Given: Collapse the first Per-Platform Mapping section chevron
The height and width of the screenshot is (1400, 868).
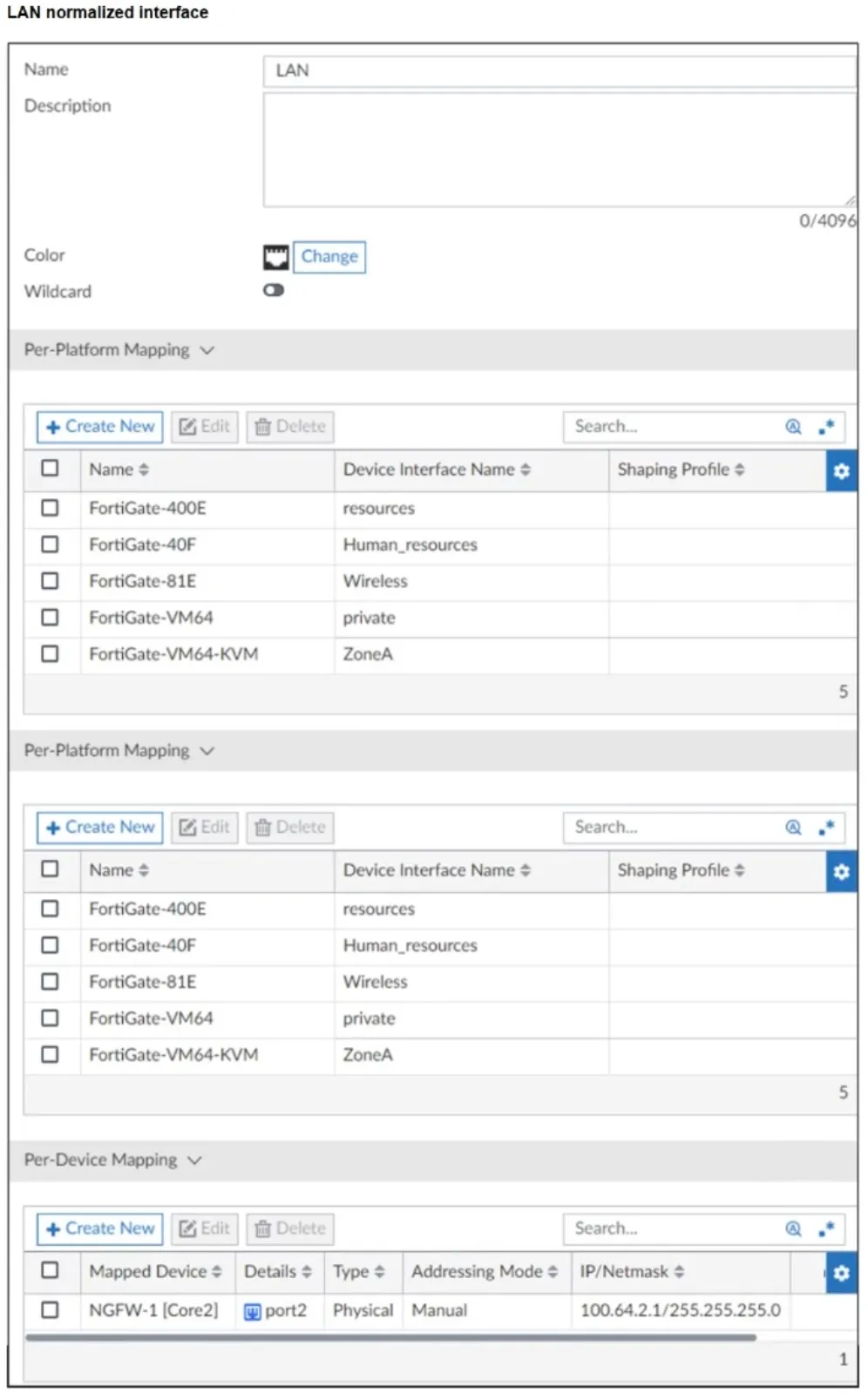Looking at the screenshot, I should [207, 350].
